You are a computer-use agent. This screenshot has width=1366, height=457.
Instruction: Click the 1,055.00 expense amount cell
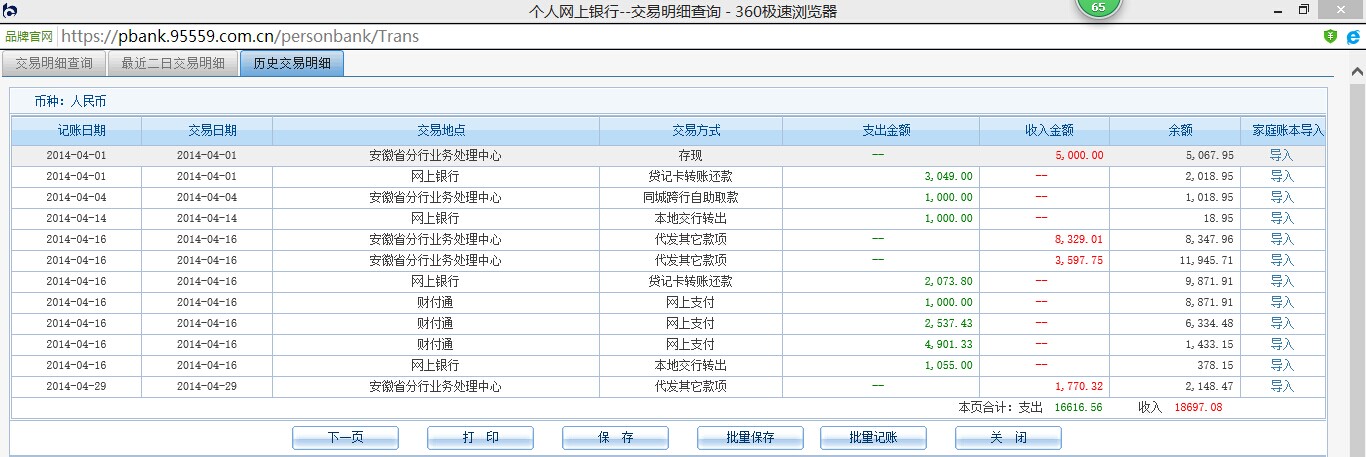[x=948, y=365]
